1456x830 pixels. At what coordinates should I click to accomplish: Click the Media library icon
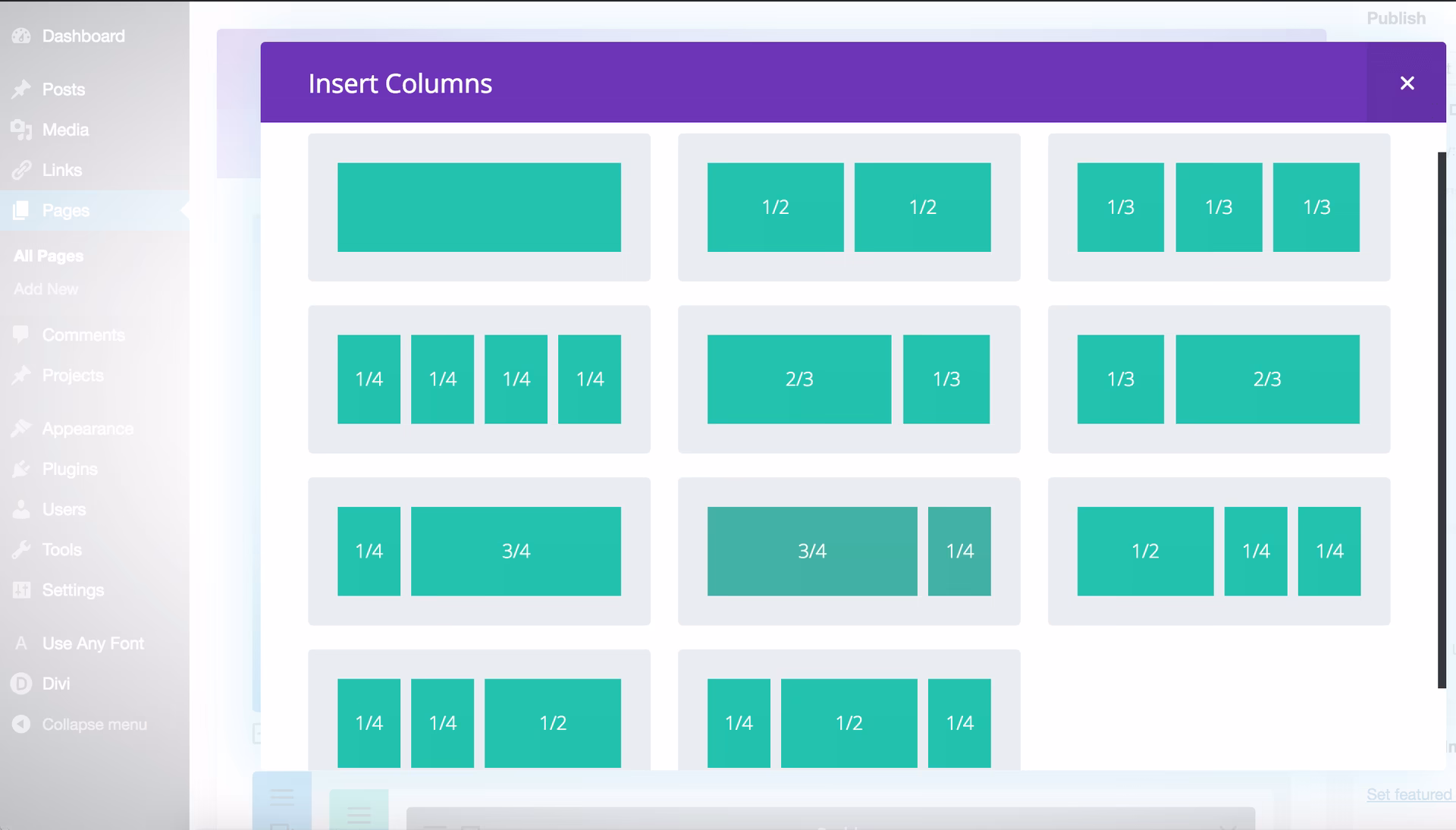(x=21, y=130)
